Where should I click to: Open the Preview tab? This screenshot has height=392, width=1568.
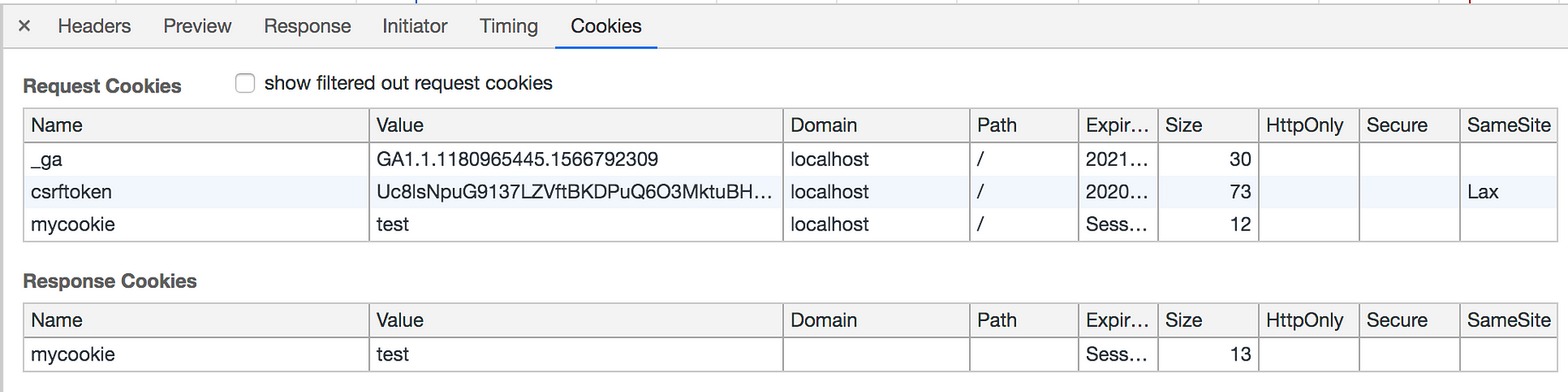pyautogui.click(x=197, y=26)
